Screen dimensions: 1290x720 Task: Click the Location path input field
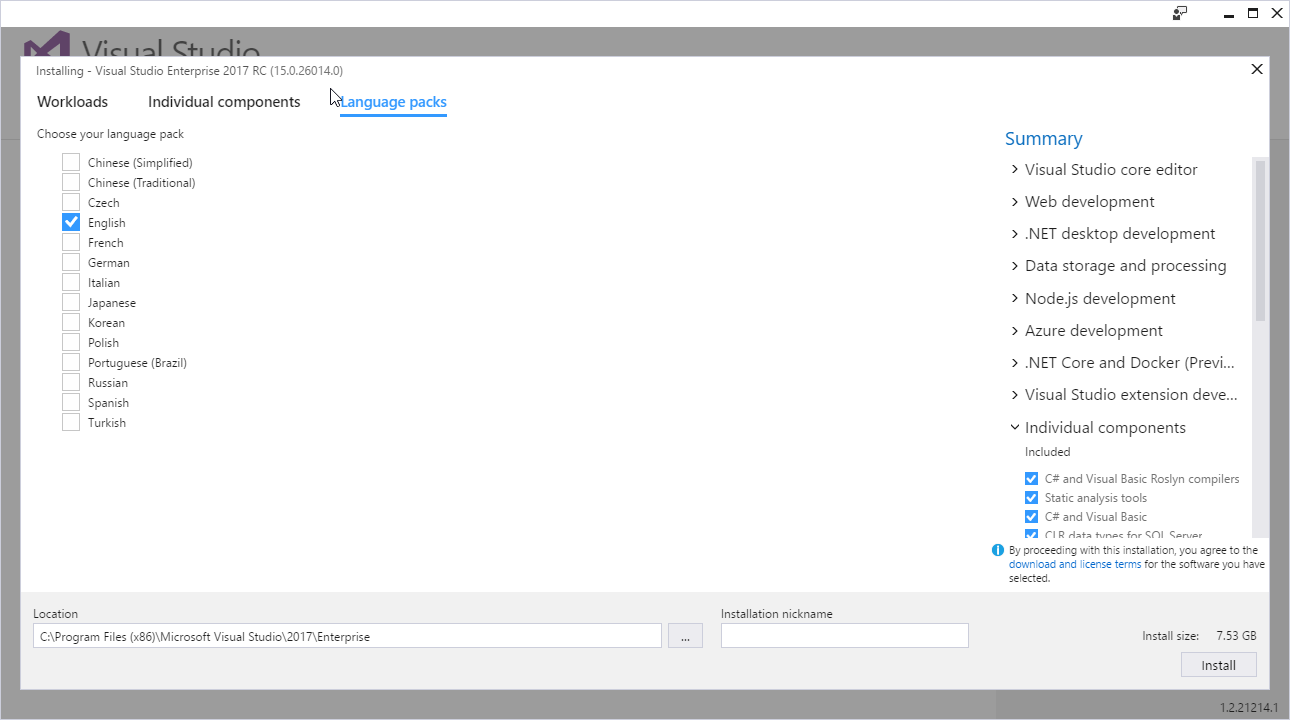tap(347, 636)
